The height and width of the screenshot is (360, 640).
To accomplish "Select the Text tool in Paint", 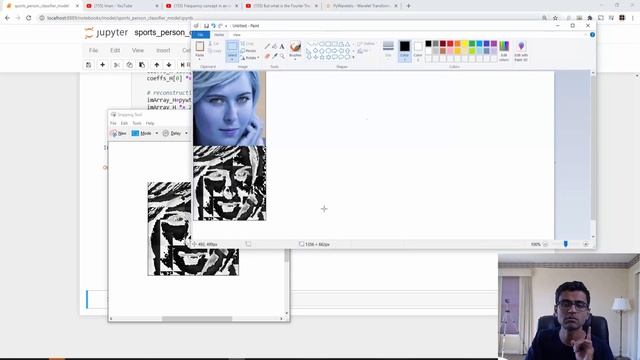I will click(282, 47).
